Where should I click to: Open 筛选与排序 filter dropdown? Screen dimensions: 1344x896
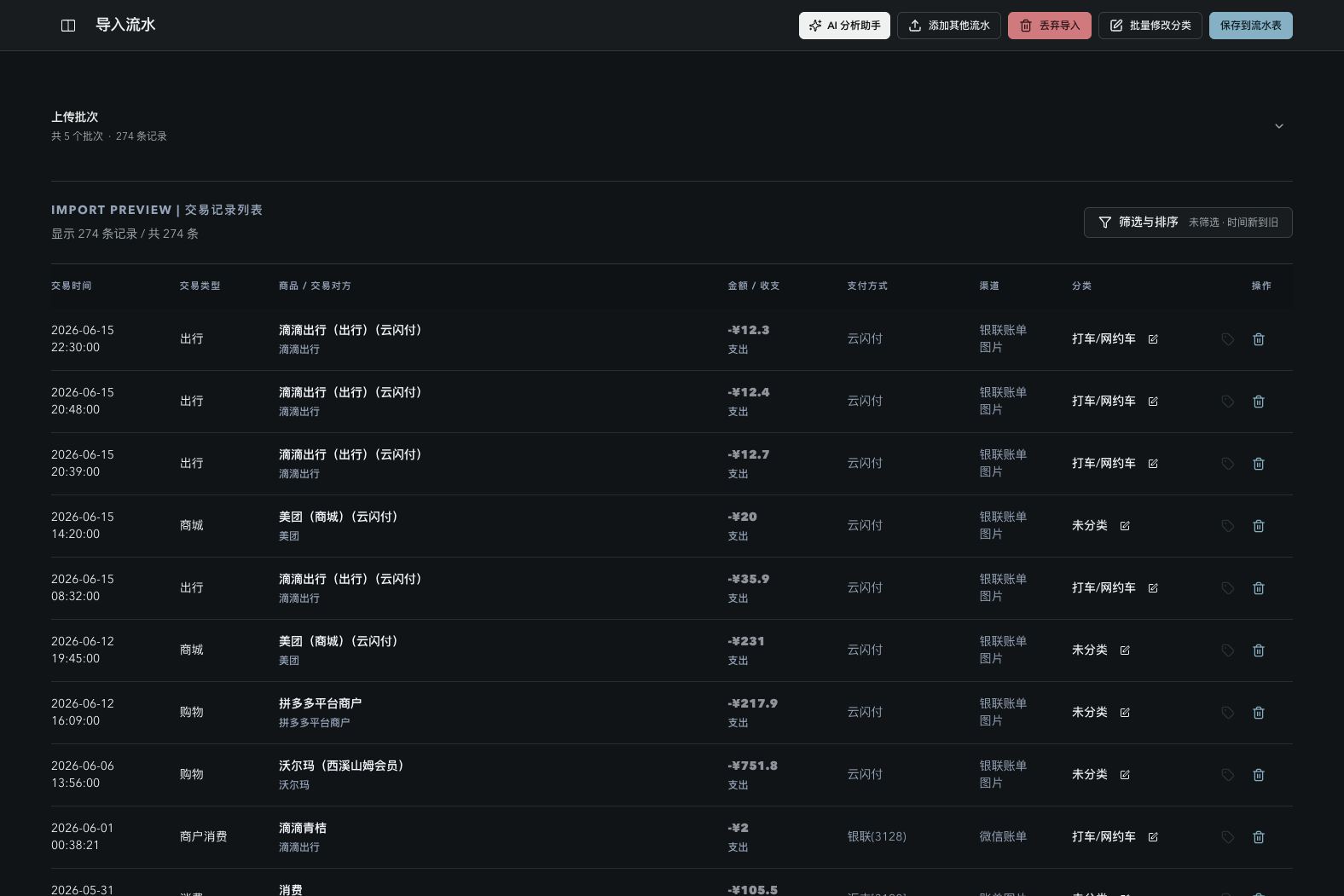1188,223
